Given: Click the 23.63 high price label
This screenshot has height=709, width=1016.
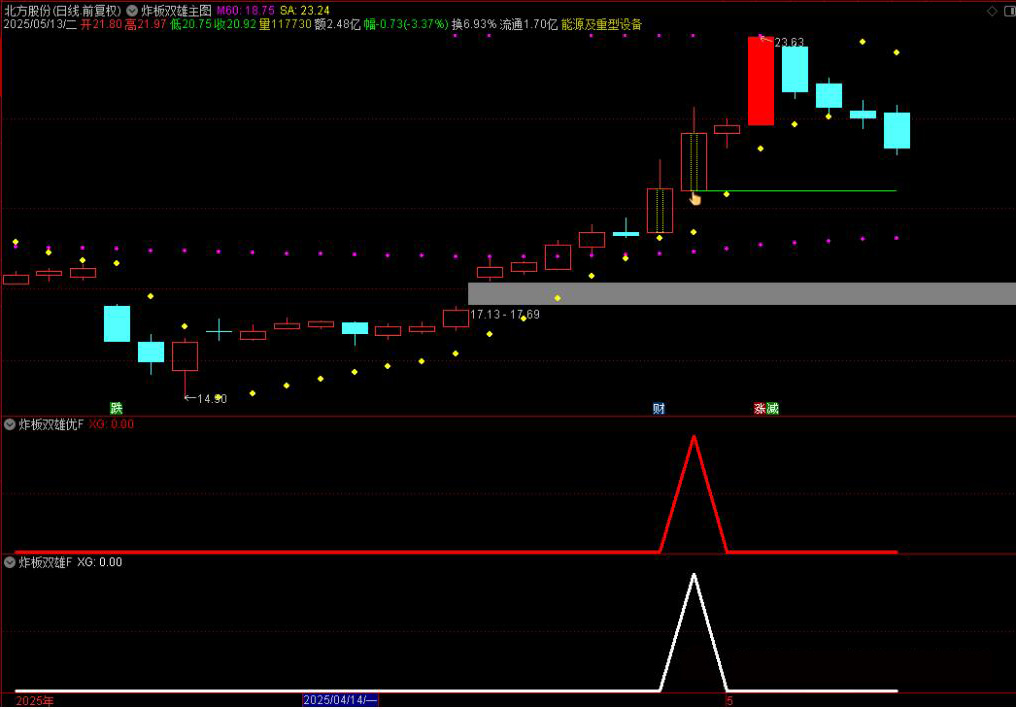Looking at the screenshot, I should pyautogui.click(x=789, y=42).
